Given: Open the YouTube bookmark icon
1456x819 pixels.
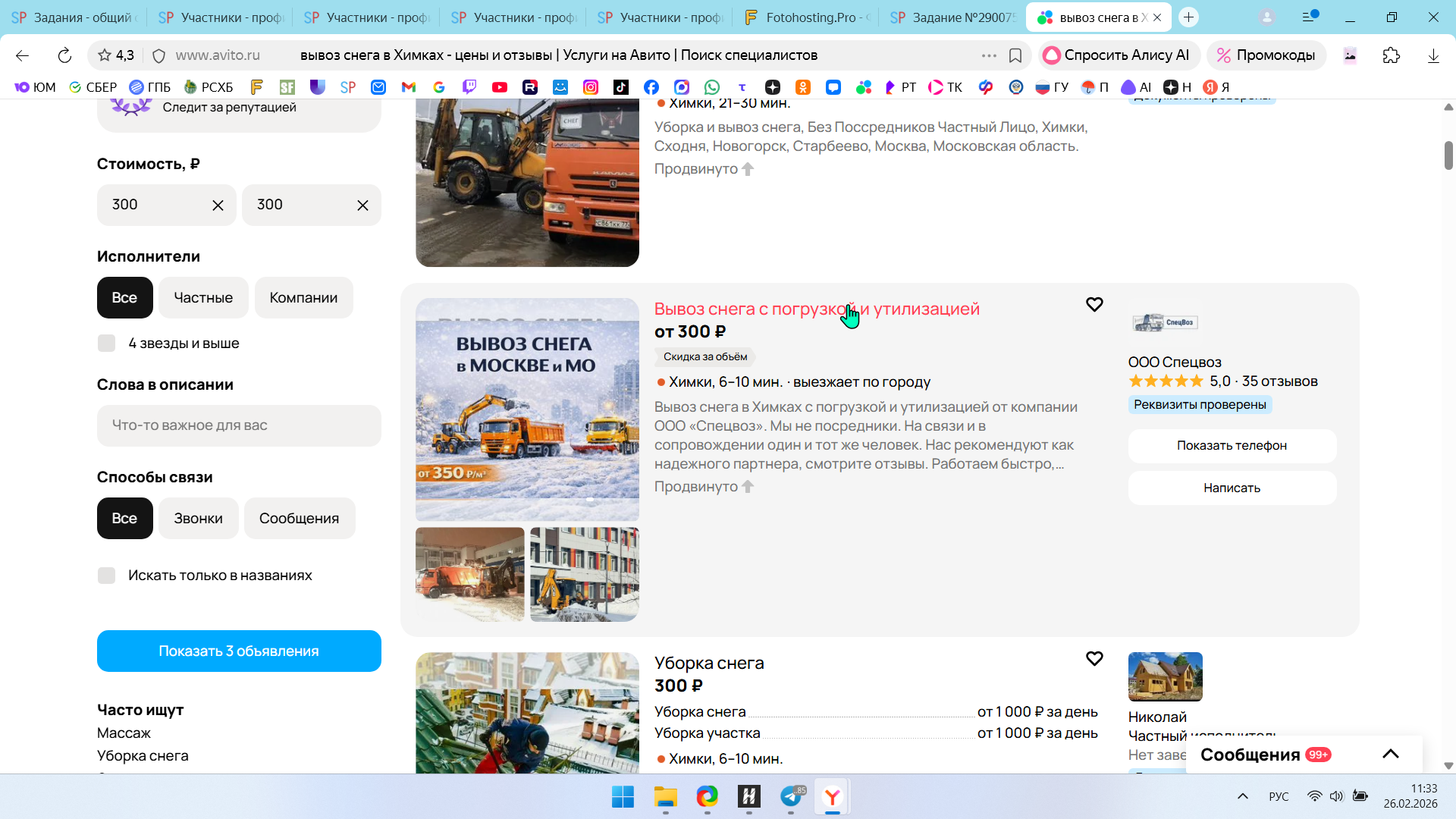Looking at the screenshot, I should 499,87.
